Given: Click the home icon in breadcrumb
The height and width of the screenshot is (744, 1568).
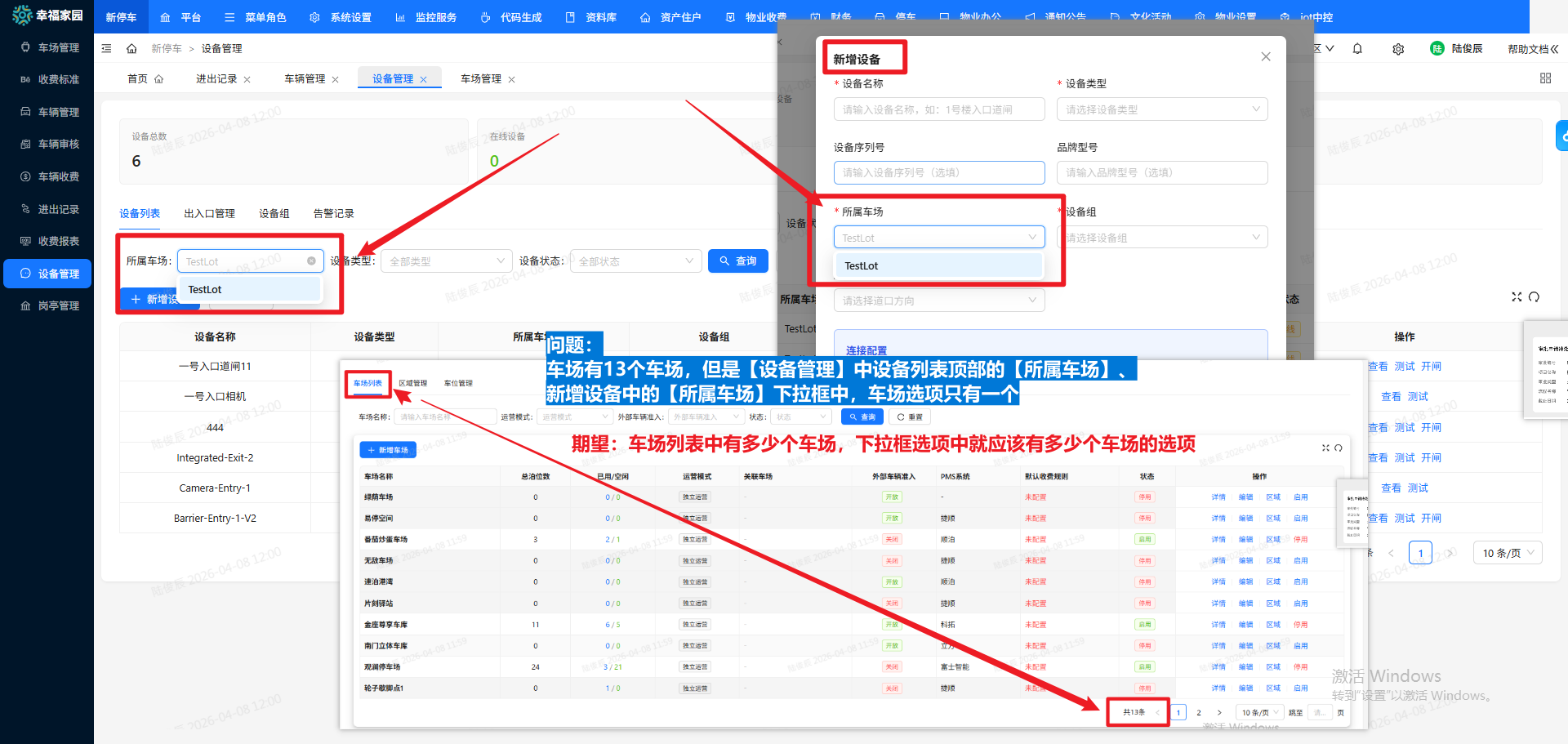Looking at the screenshot, I should 131,49.
